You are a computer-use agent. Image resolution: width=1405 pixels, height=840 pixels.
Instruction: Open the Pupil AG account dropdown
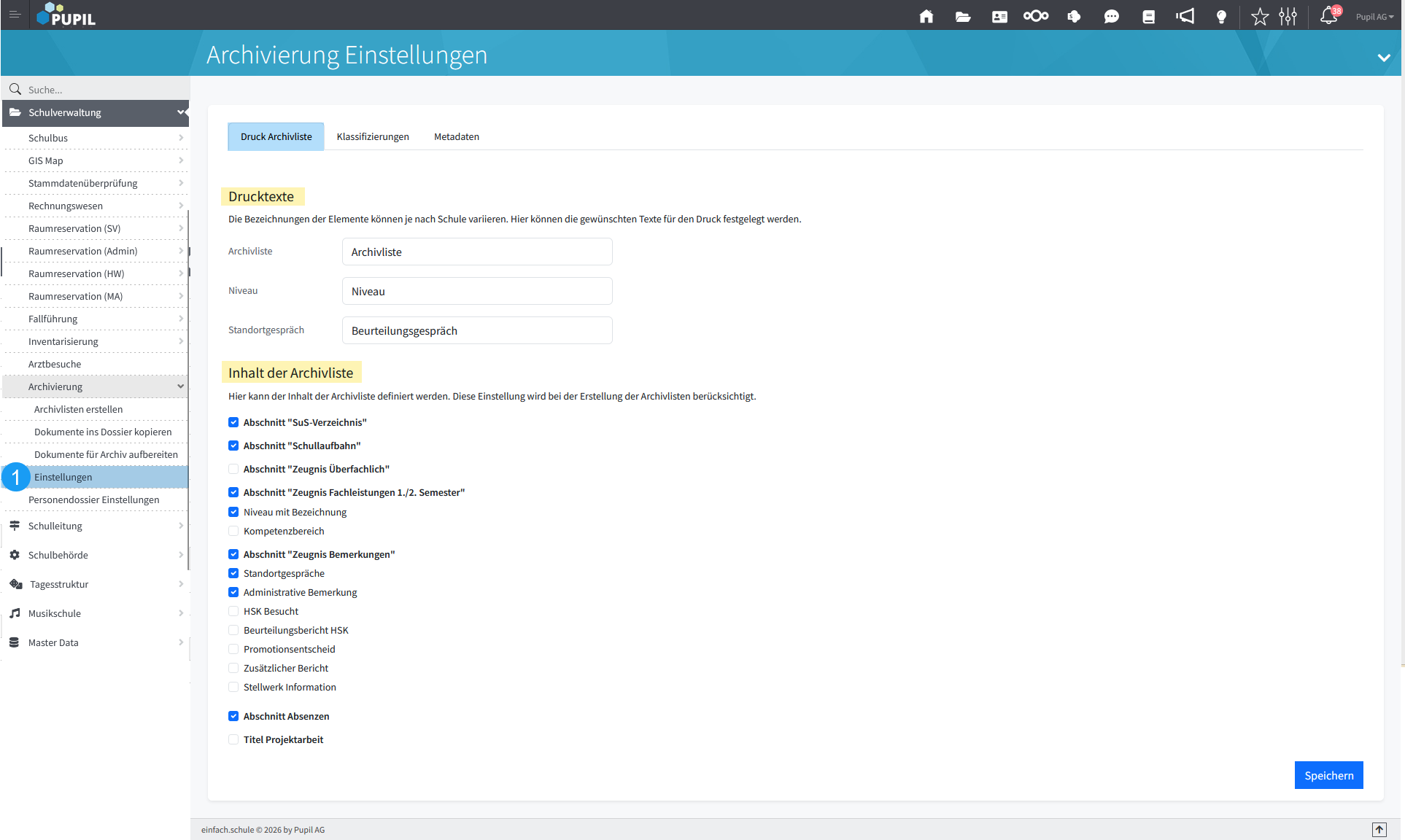pos(1374,16)
